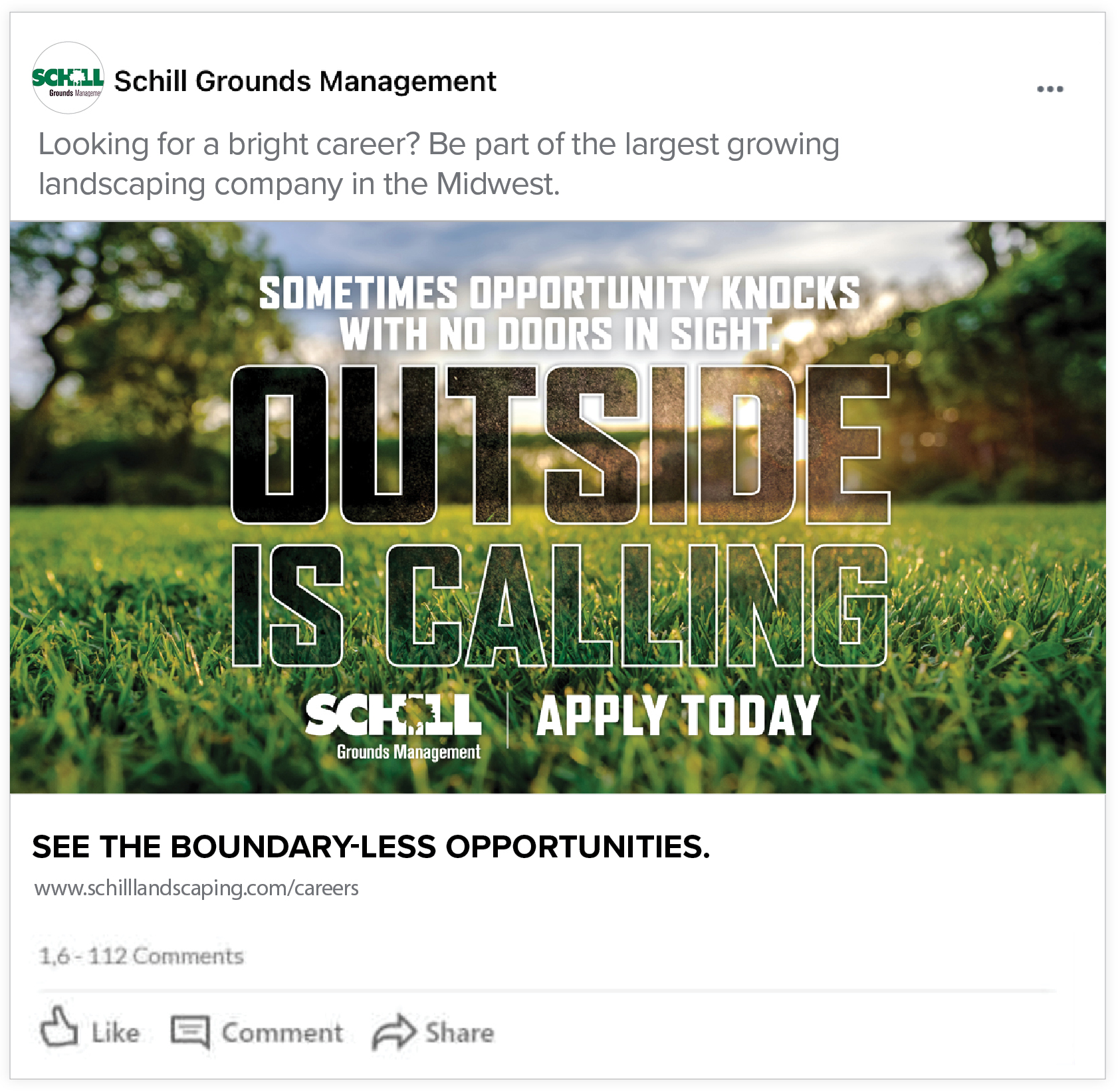Click the 'See the boundary-less opportunities' headline

tap(371, 847)
